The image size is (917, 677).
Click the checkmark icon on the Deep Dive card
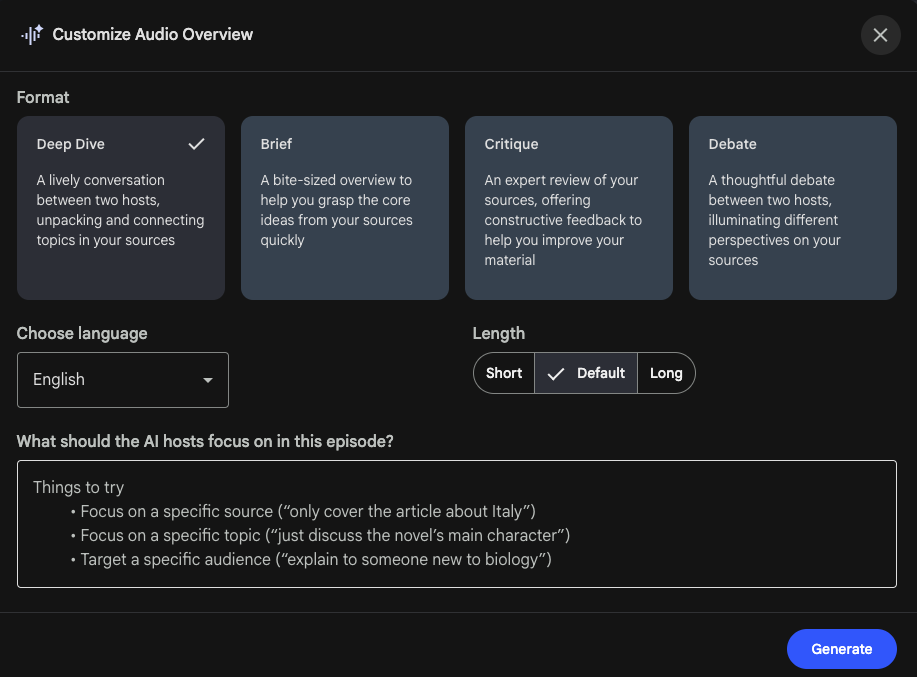pyautogui.click(x=197, y=143)
